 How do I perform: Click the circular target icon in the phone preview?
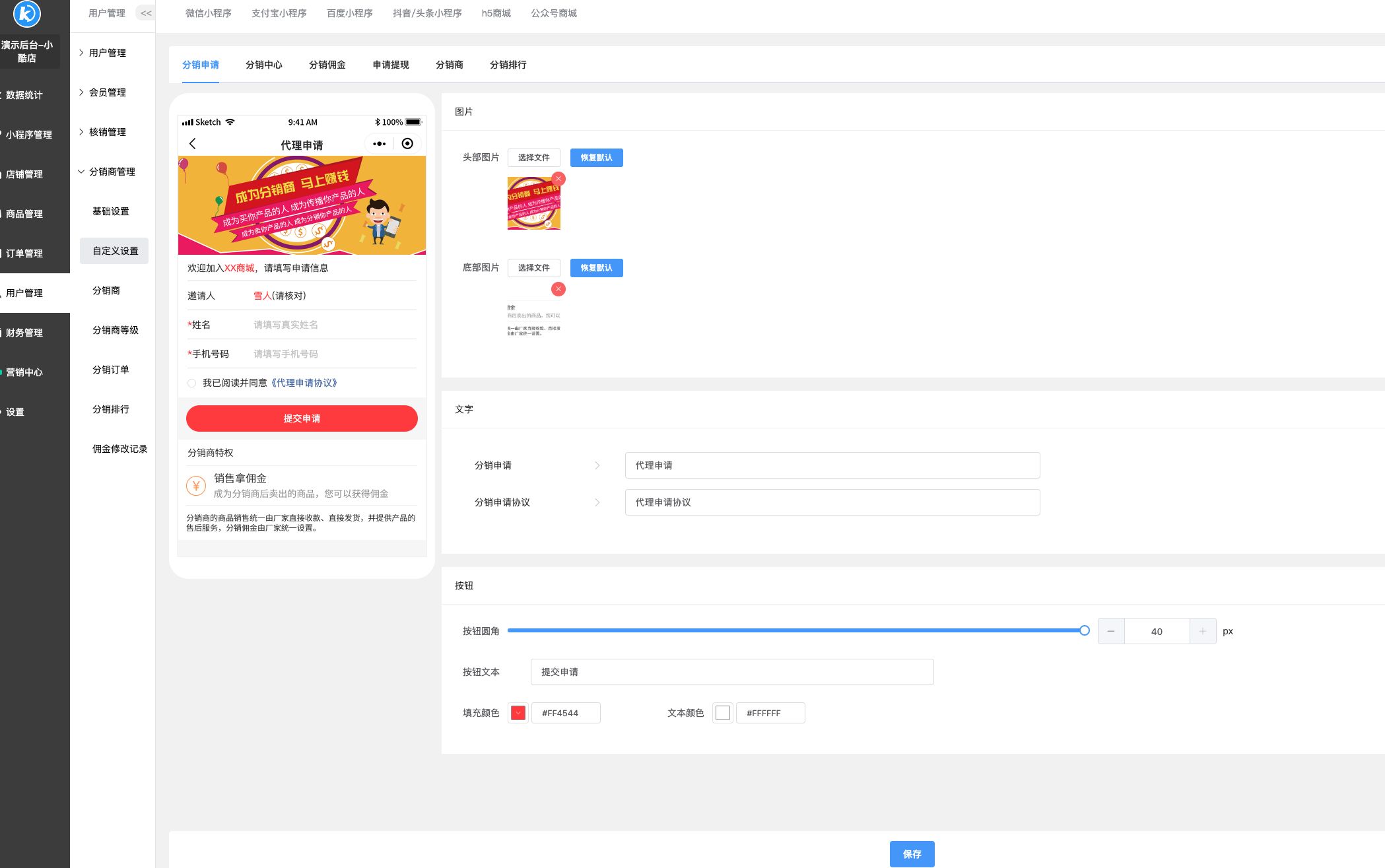click(407, 144)
